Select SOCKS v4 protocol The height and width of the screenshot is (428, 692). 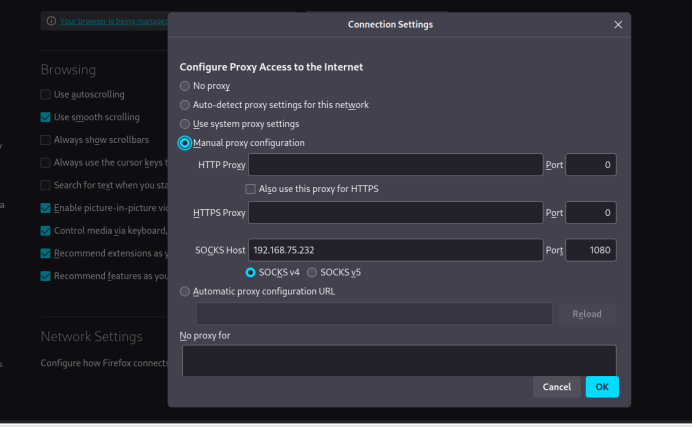251,272
